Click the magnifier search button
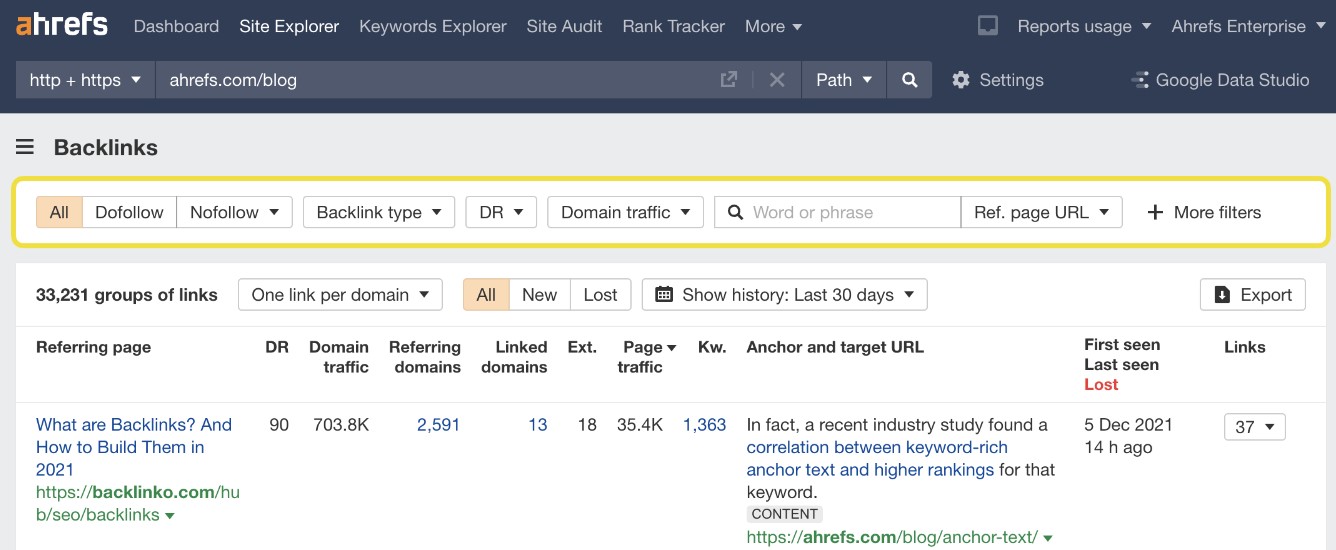Viewport: 1336px width, 550px height. click(x=909, y=80)
